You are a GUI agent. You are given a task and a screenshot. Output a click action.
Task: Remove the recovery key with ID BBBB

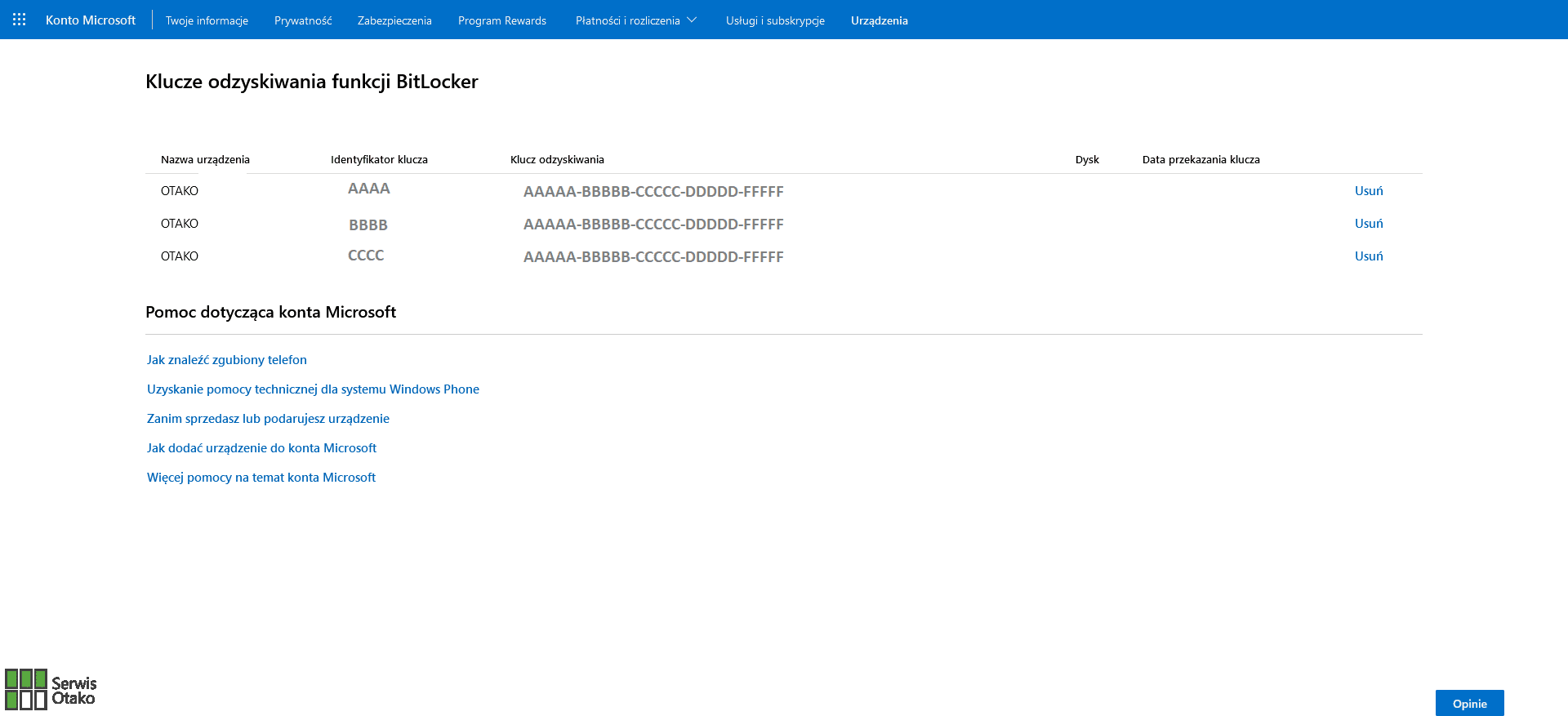1369,224
